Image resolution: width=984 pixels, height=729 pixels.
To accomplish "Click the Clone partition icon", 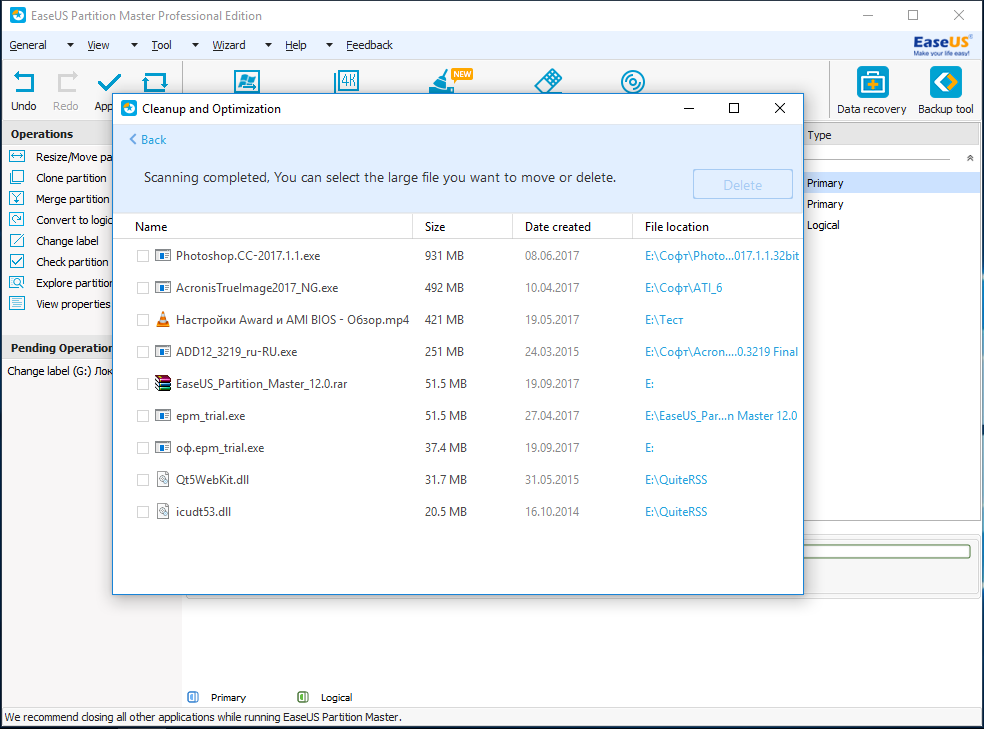I will pos(17,178).
